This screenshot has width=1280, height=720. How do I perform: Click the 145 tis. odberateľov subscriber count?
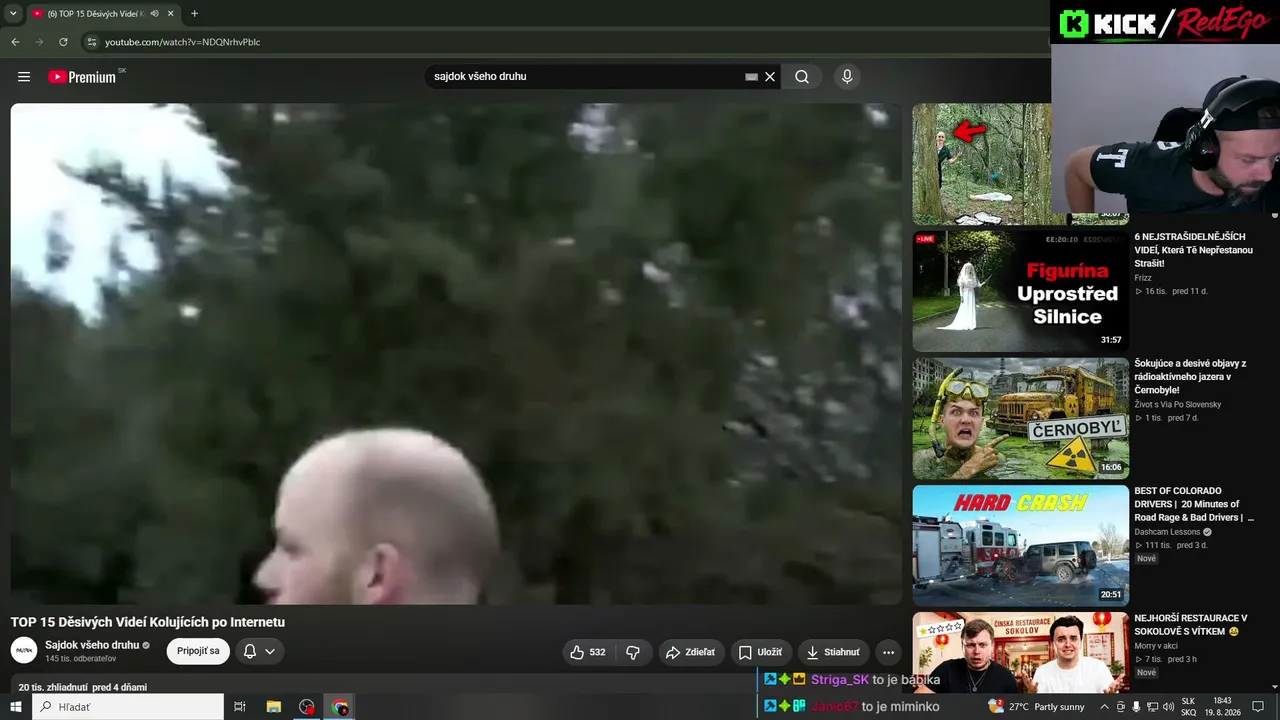(81, 659)
